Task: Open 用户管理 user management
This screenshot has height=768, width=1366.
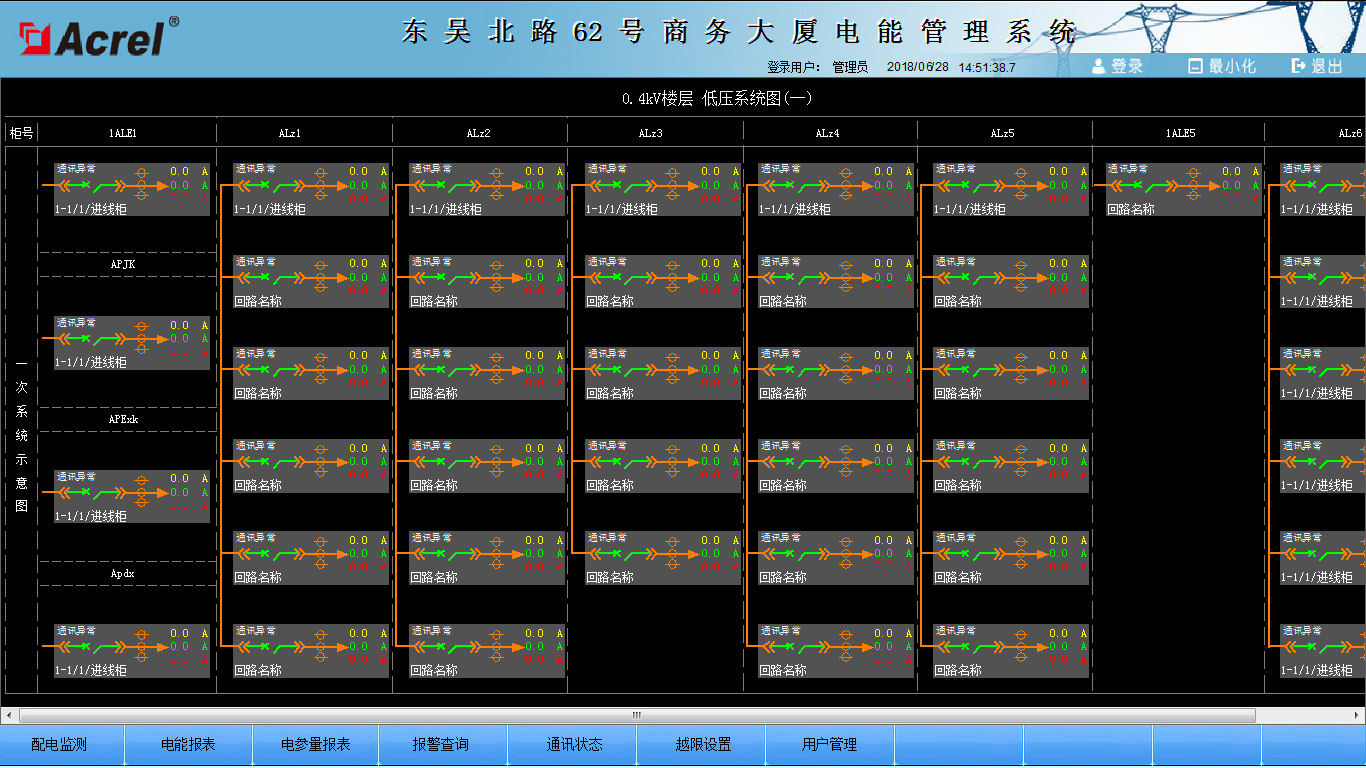Action: tap(830, 745)
